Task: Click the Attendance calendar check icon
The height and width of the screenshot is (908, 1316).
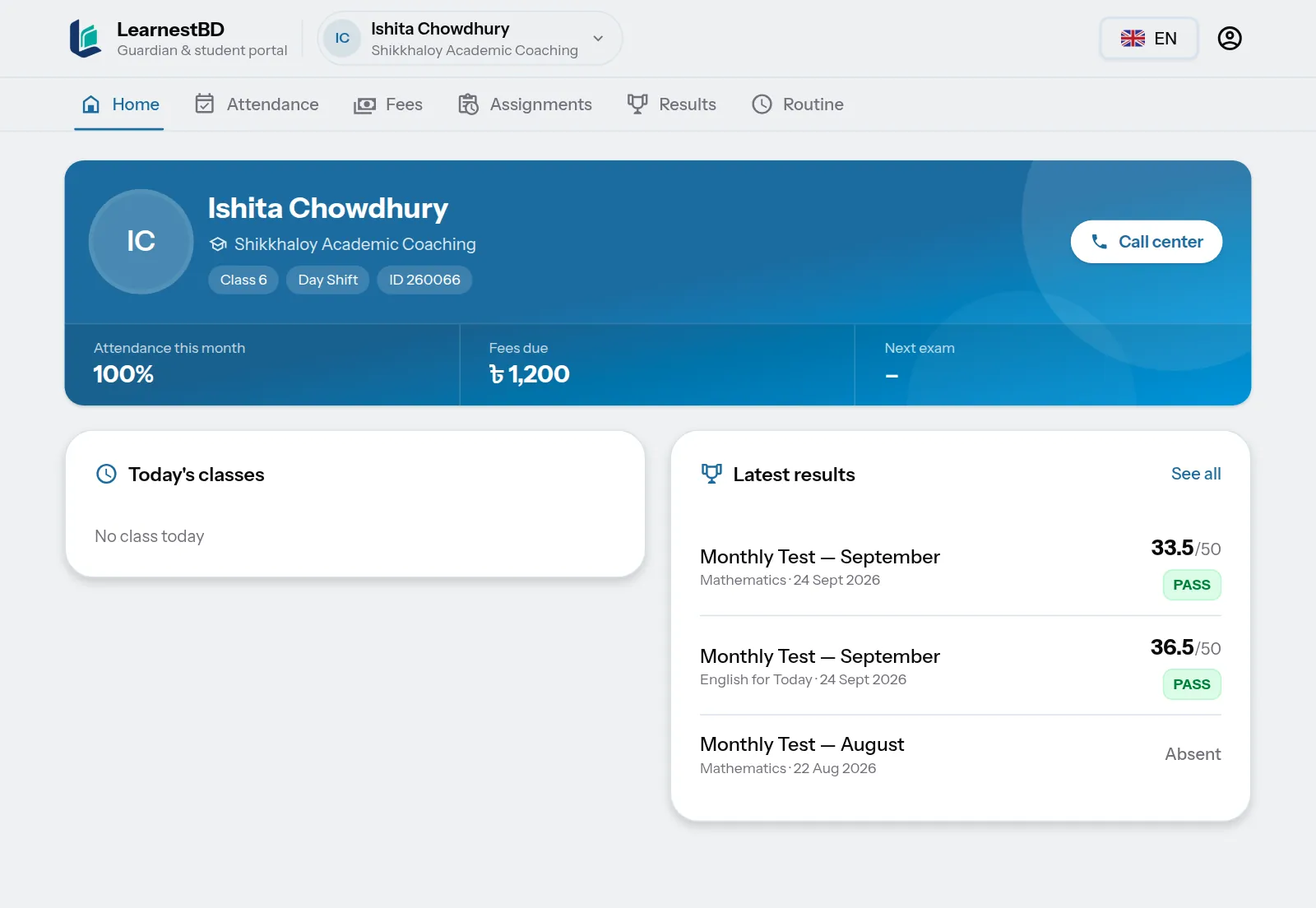Action: 204,104
